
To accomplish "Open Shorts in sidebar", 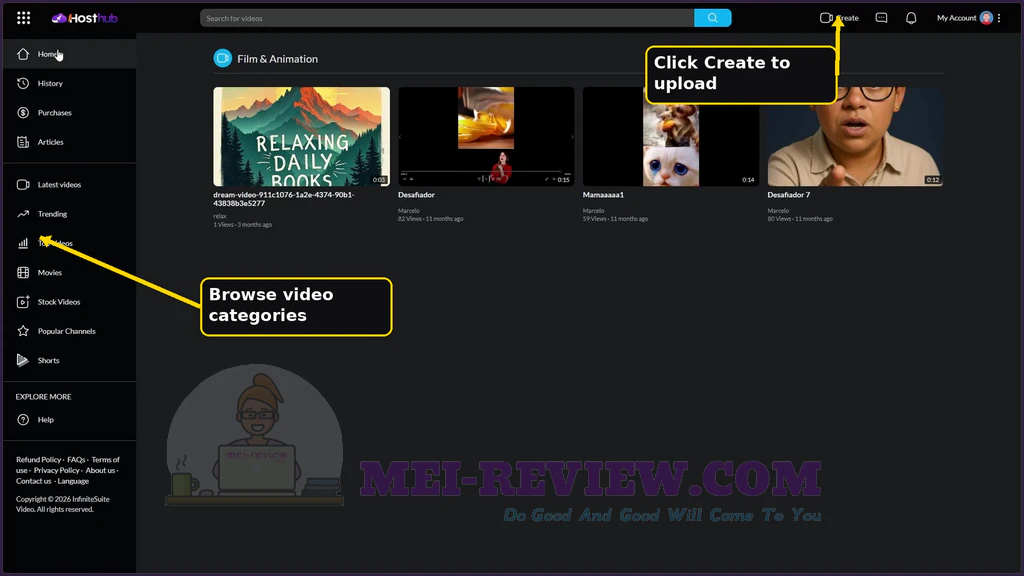I will point(48,360).
